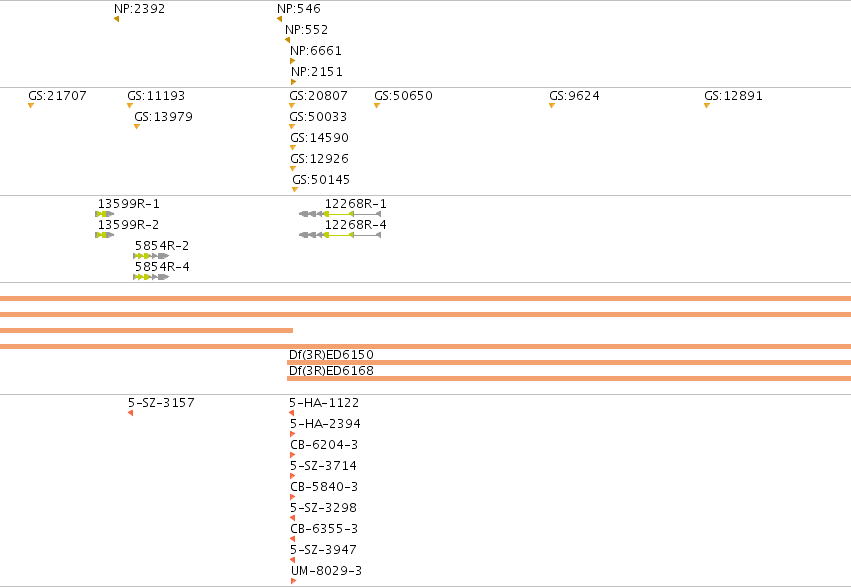Click the red arrow marker under UM-8029-3
Screen dimensions: 851x587
[x=294, y=581]
